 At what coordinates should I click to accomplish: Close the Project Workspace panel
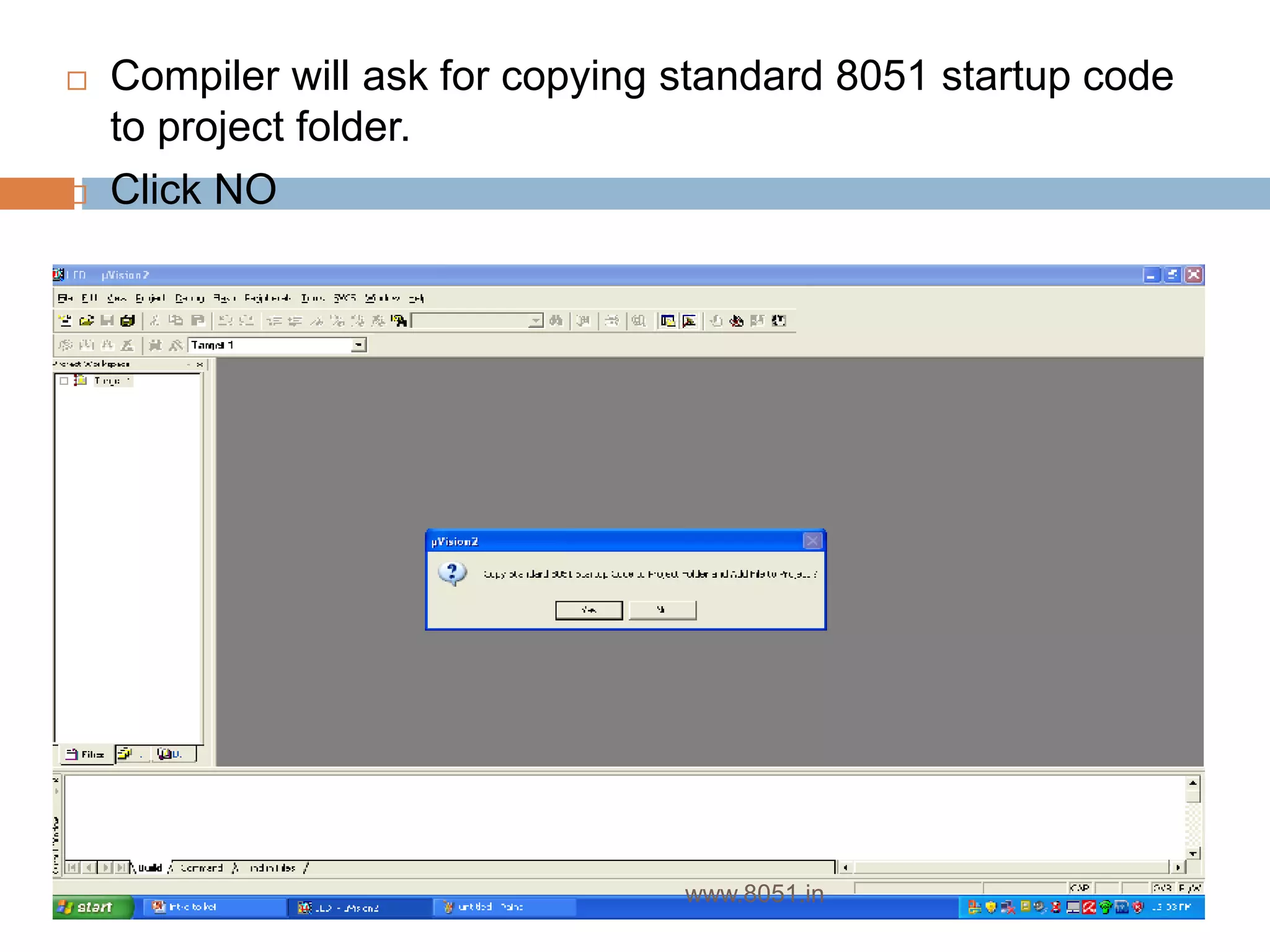click(200, 364)
